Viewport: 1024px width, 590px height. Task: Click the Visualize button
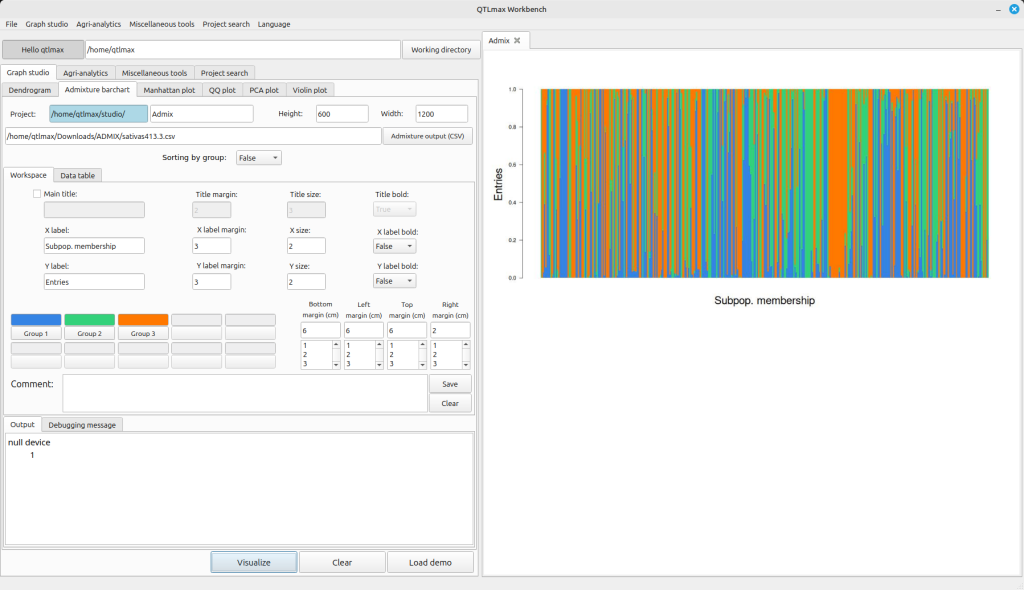tap(254, 562)
